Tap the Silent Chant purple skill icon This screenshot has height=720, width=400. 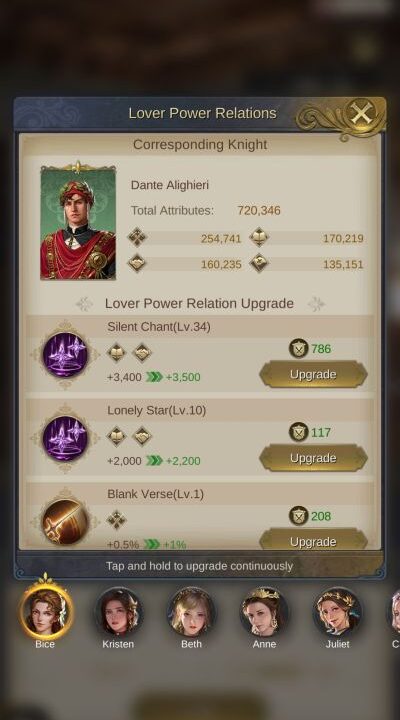(x=65, y=354)
